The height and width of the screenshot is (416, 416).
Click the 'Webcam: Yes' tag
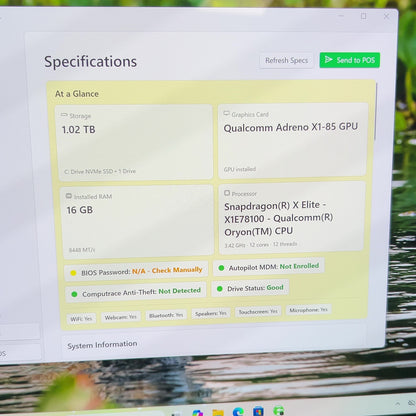point(121,317)
